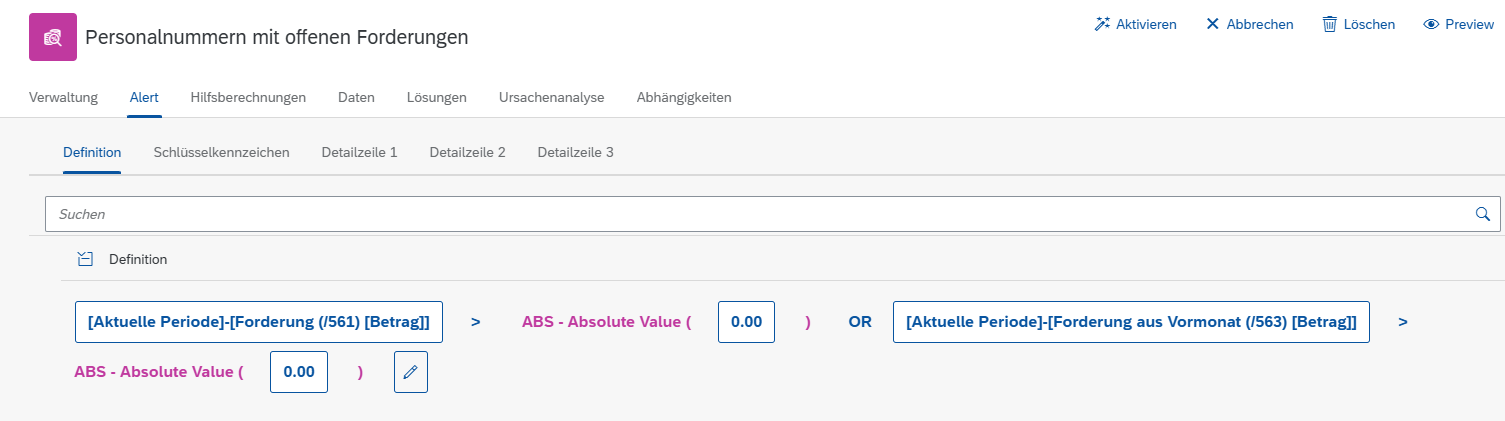Select the Forderung (/561) Betrag operand
This screenshot has height=421, width=1505.
coord(259,322)
